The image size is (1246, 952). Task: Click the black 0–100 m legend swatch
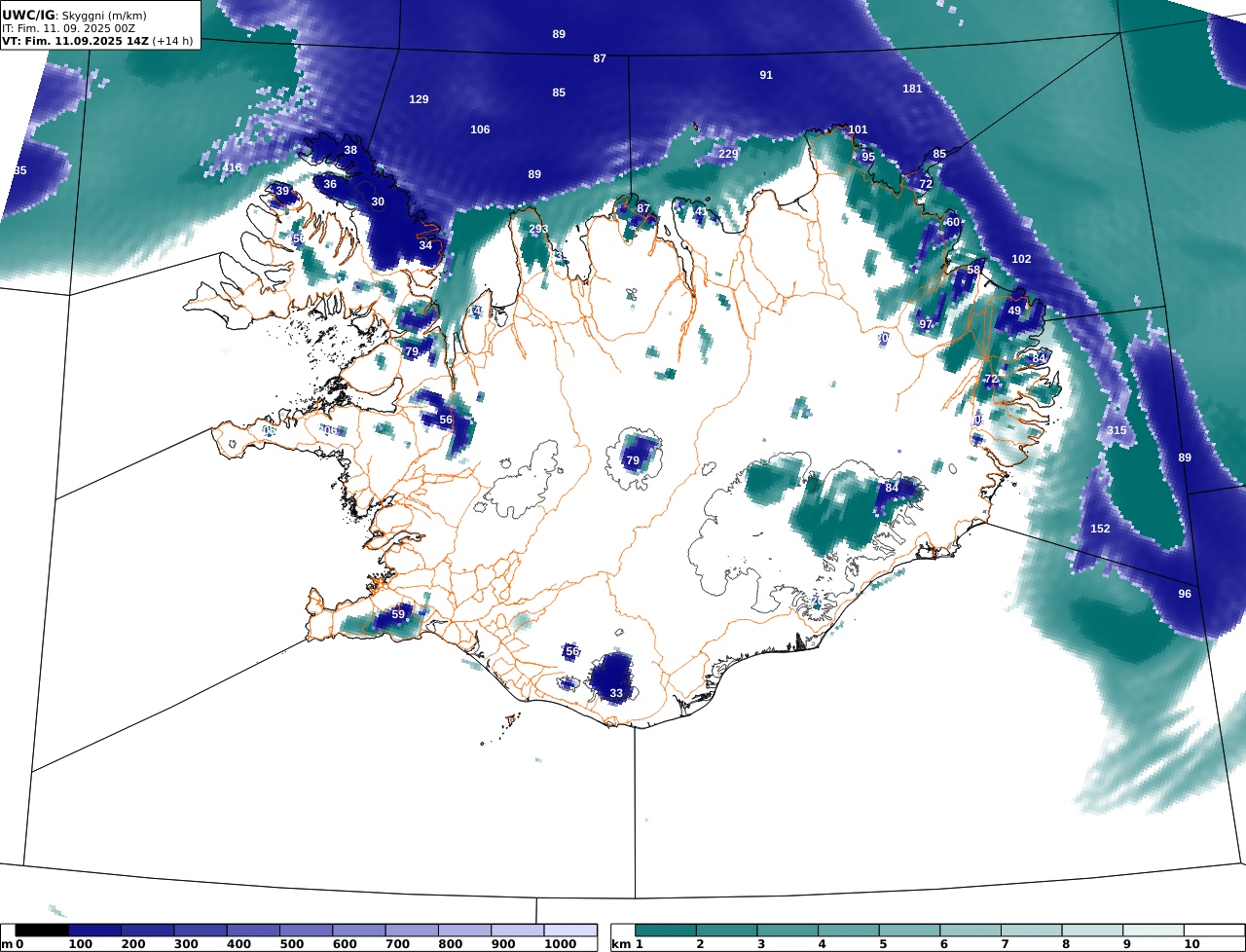pyautogui.click(x=42, y=931)
